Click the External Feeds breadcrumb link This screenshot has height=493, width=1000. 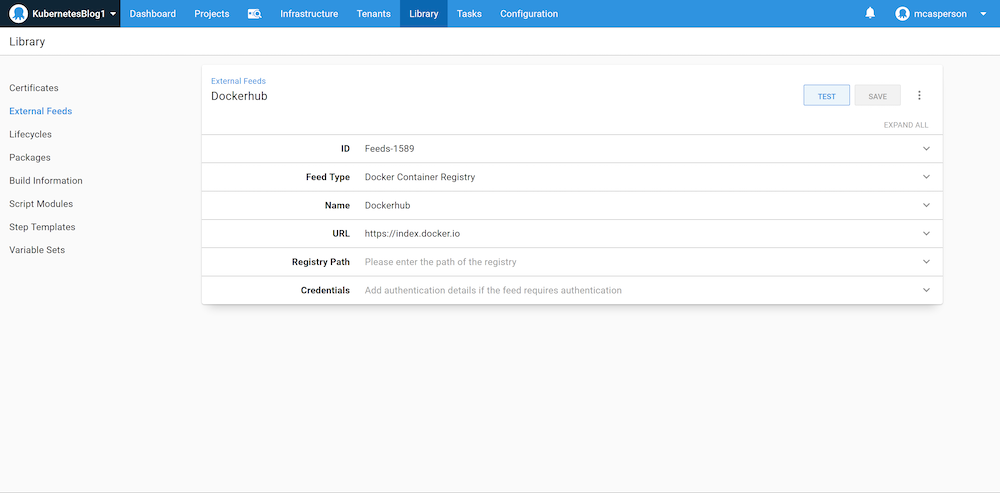238,81
